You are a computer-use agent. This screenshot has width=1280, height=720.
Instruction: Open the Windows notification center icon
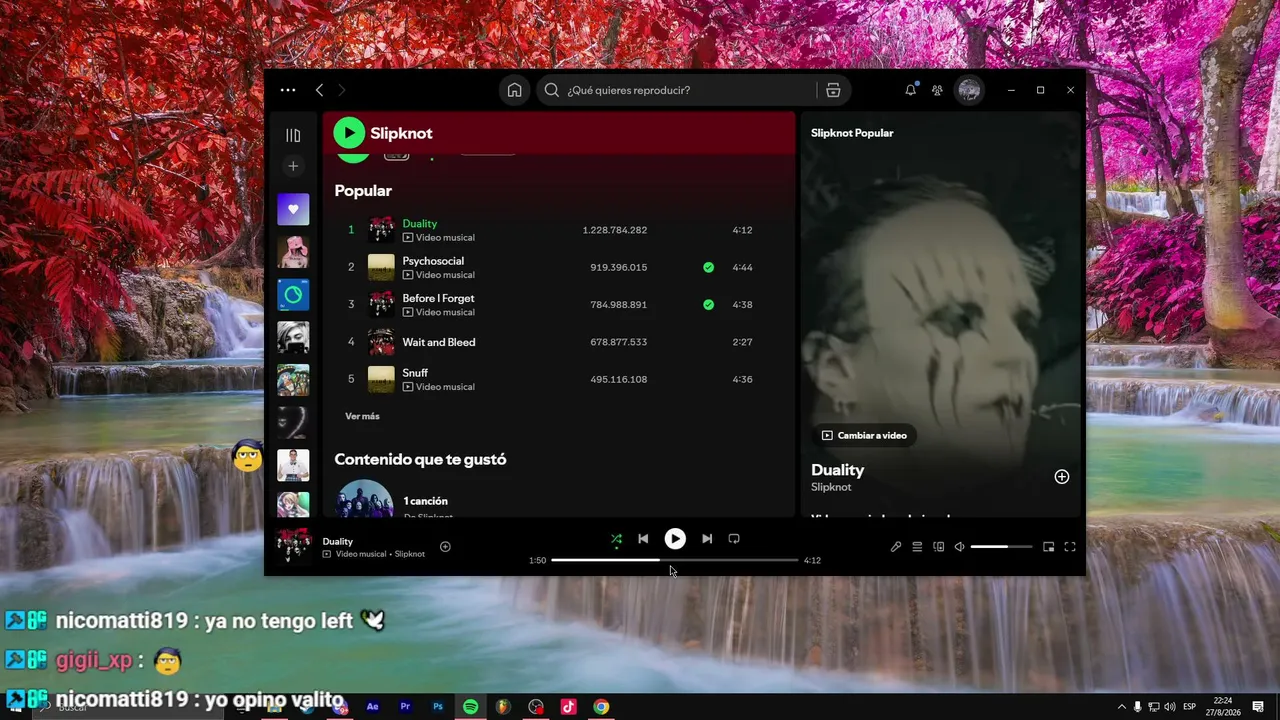[x=1258, y=707]
